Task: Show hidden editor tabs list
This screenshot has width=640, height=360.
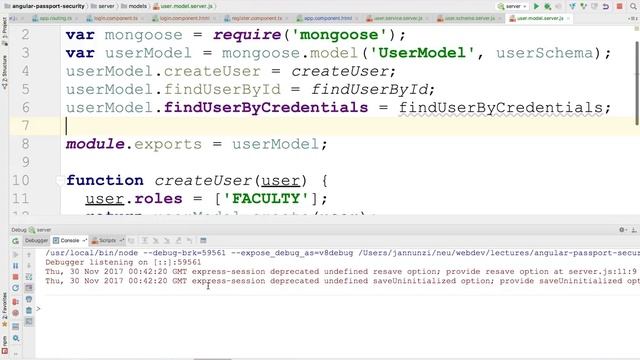Action: (632, 18)
